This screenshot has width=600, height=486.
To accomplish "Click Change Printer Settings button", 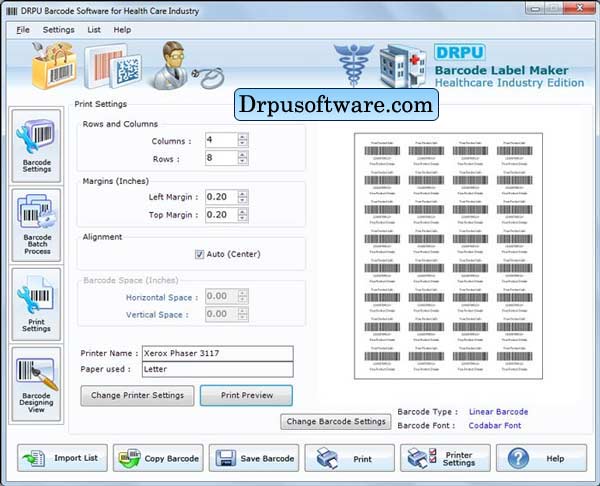I will (x=137, y=395).
